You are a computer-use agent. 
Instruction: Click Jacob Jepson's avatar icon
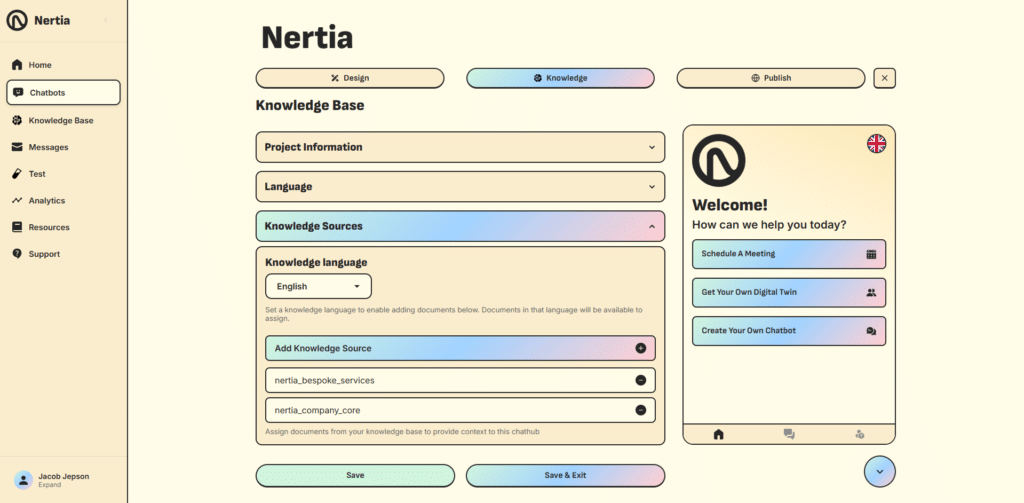coord(24,480)
